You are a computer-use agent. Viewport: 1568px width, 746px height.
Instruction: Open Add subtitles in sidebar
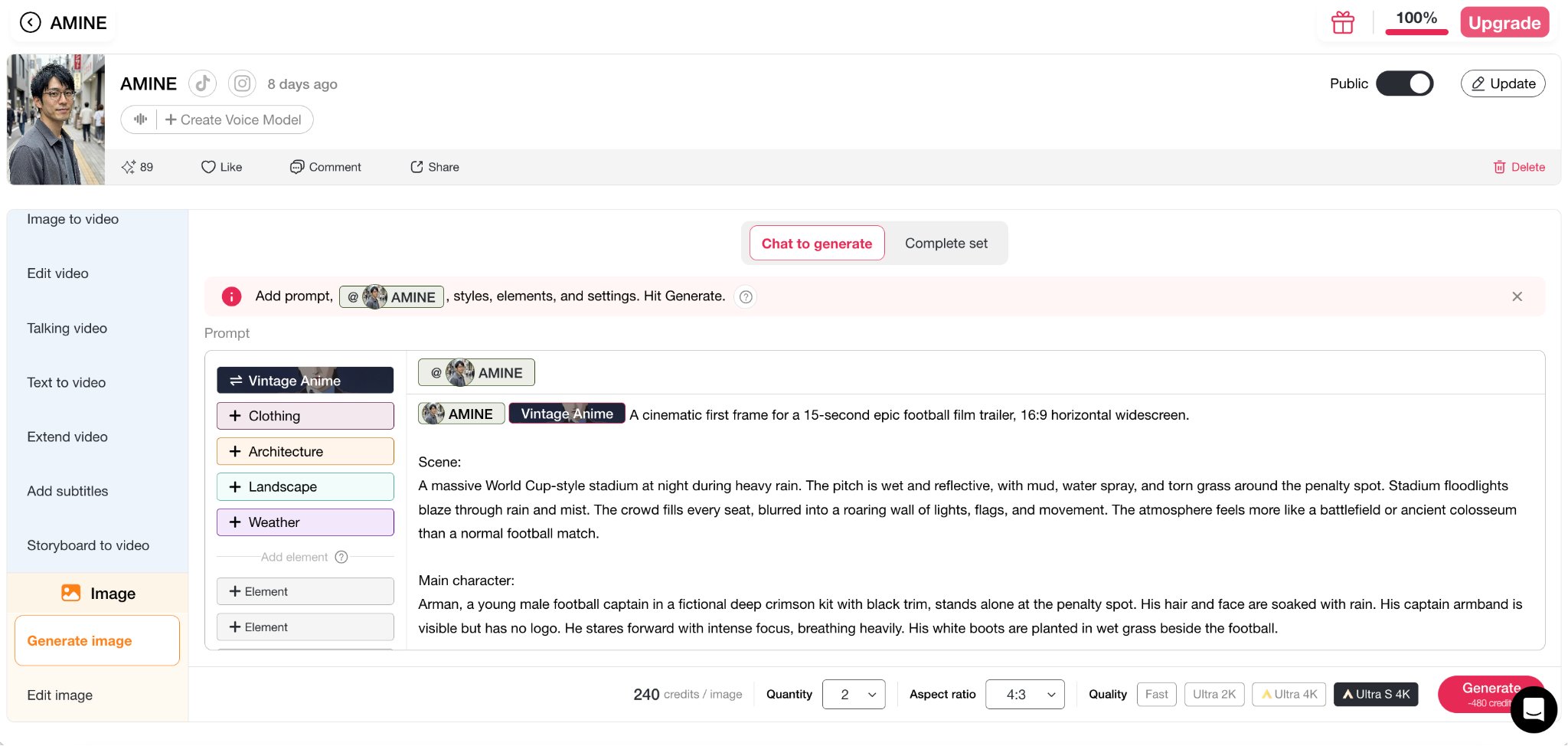(x=67, y=491)
